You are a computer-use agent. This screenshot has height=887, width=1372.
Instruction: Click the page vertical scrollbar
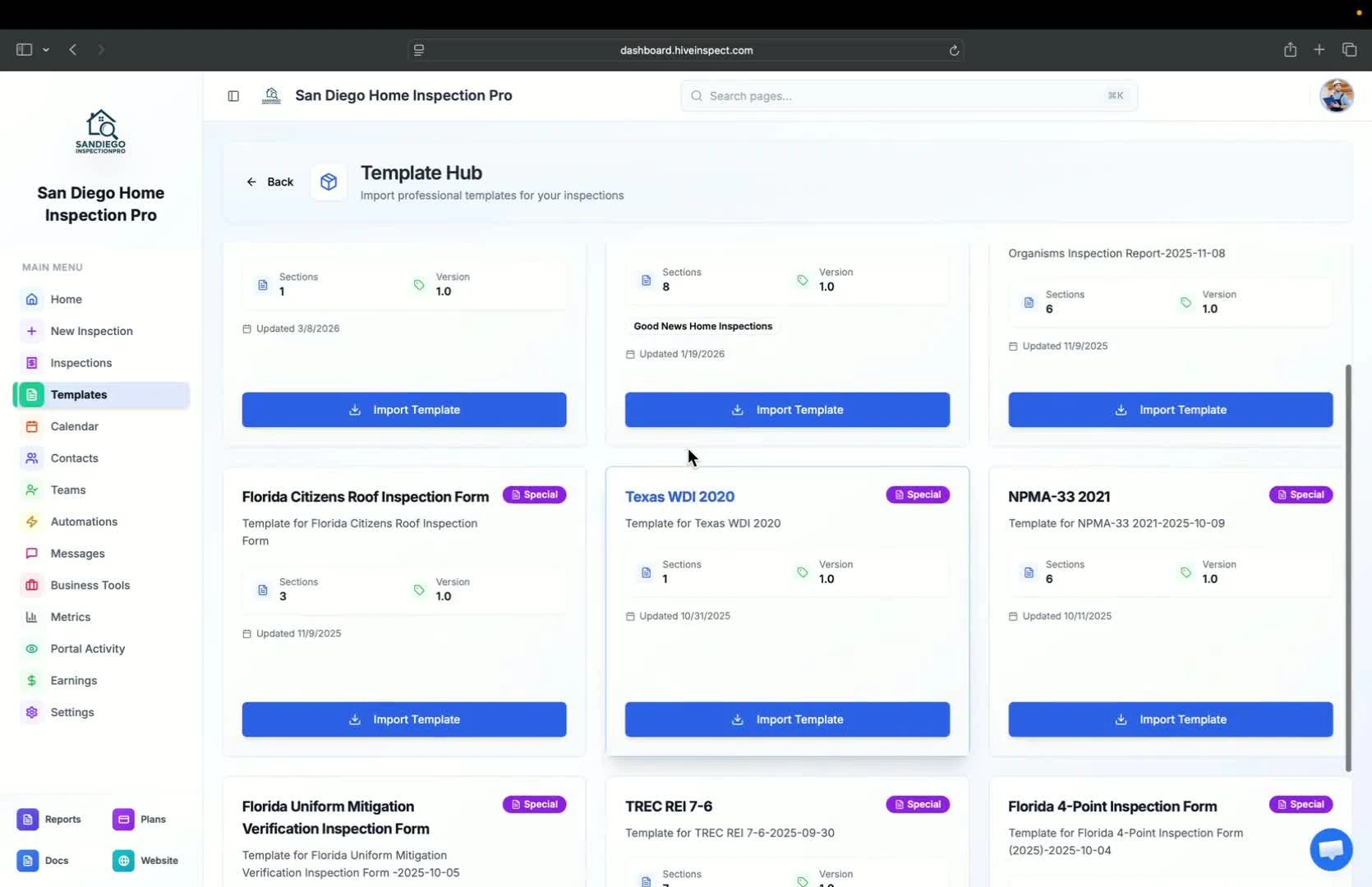(x=1348, y=568)
